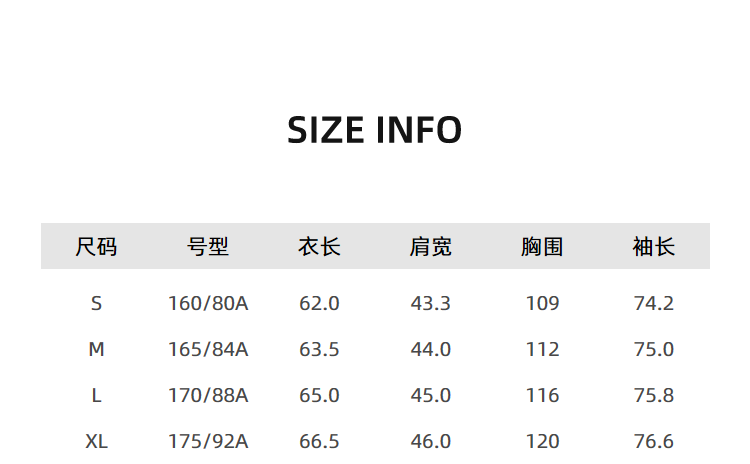Click garment length value 62.0
This screenshot has width=750, height=464.
tap(319, 303)
